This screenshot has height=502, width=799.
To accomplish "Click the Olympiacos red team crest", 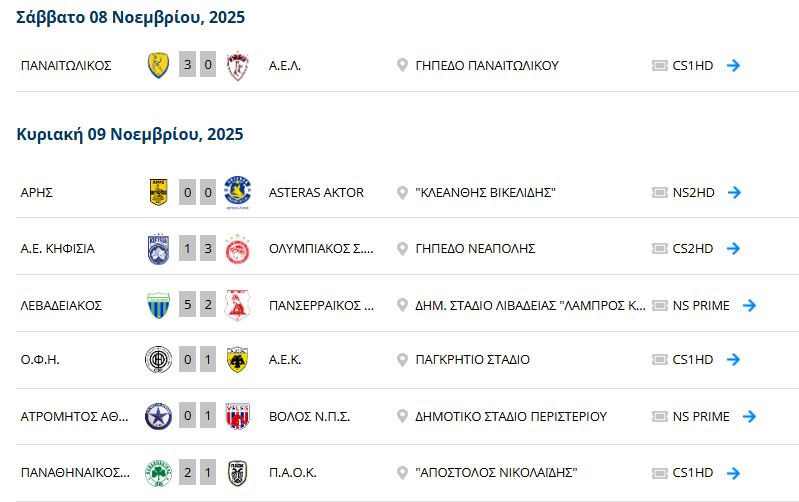I will coord(237,249).
